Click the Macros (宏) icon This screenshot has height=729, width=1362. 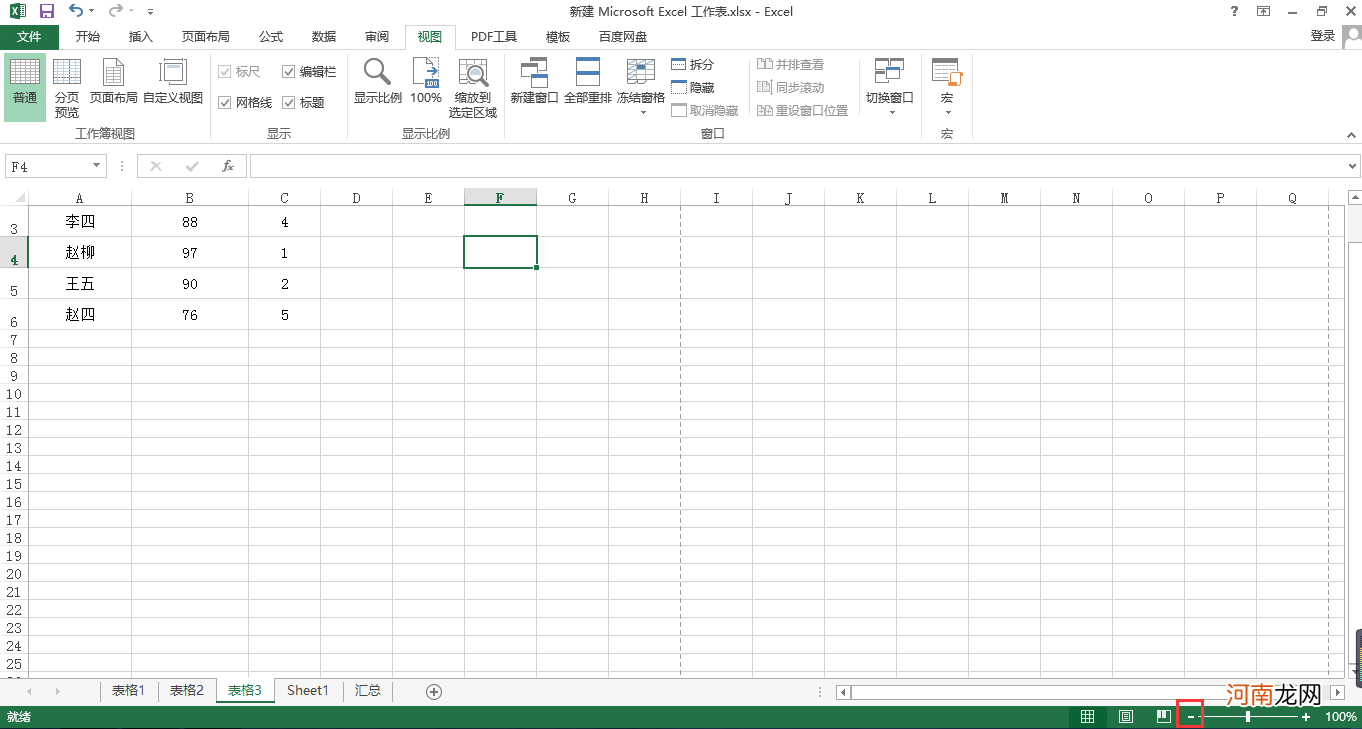946,72
